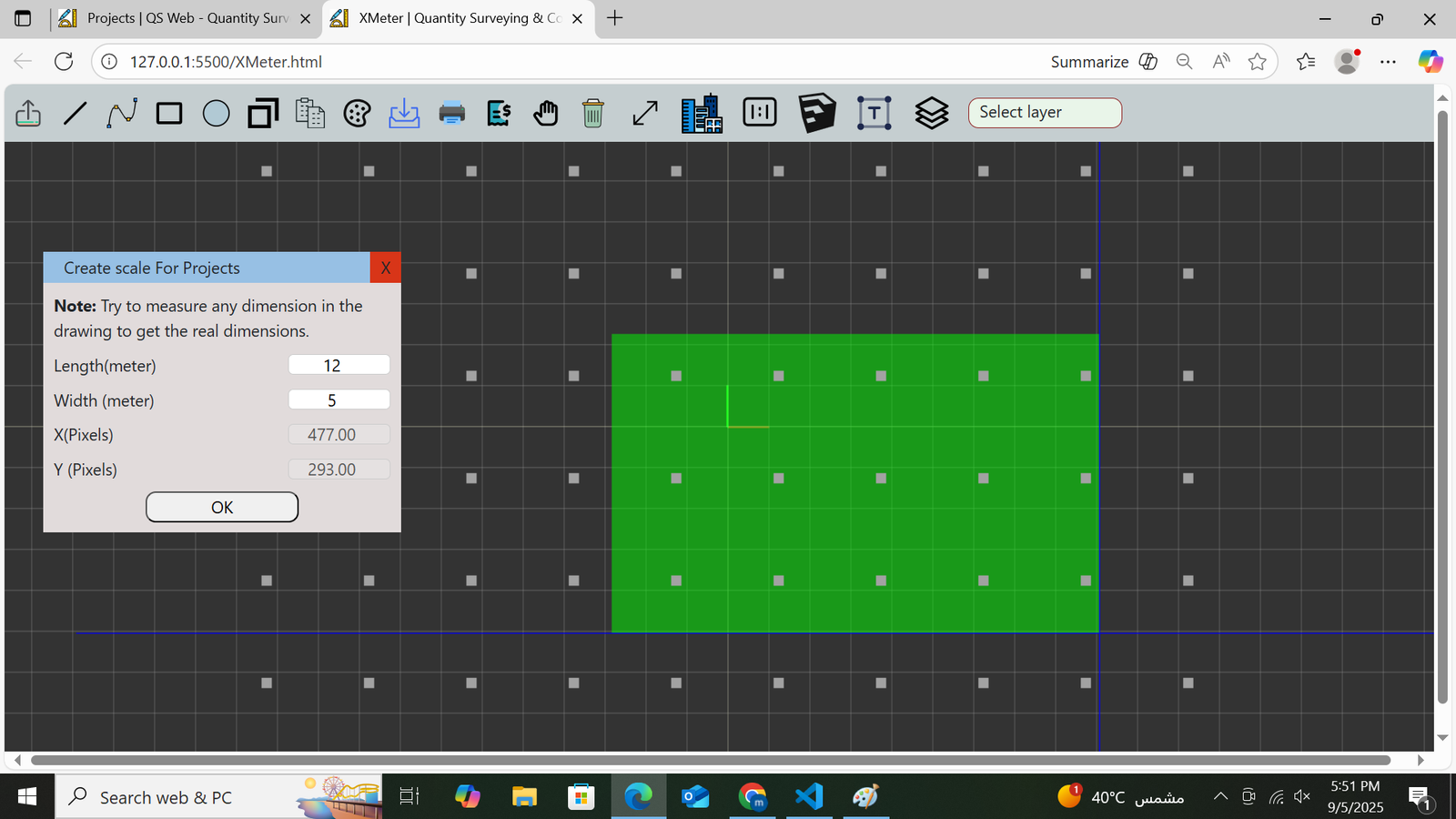Image resolution: width=1456 pixels, height=819 pixels.
Task: Open the SketchUp export tool
Action: 816,112
